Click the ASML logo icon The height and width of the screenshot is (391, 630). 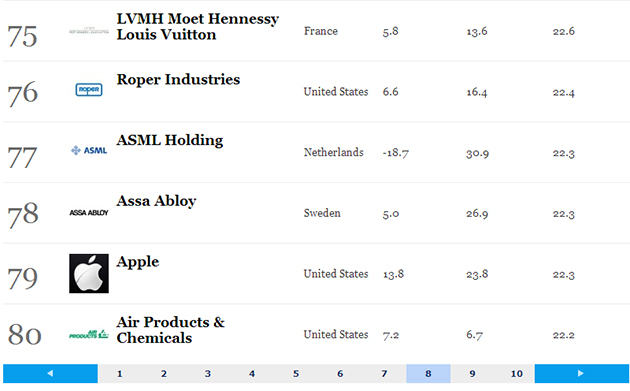click(x=89, y=151)
